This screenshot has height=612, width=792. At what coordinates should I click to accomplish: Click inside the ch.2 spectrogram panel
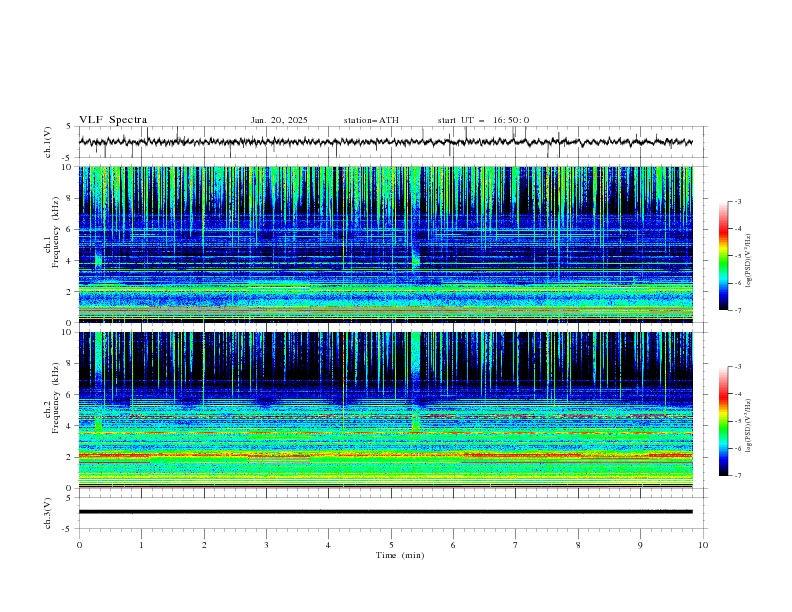385,410
